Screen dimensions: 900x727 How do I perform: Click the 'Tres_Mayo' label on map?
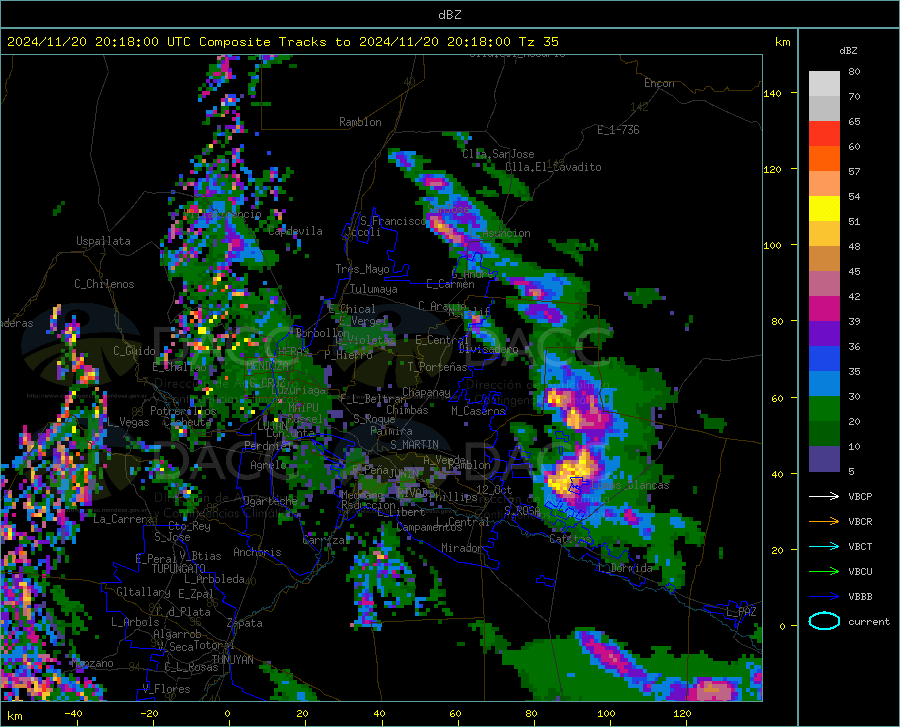(x=362, y=269)
